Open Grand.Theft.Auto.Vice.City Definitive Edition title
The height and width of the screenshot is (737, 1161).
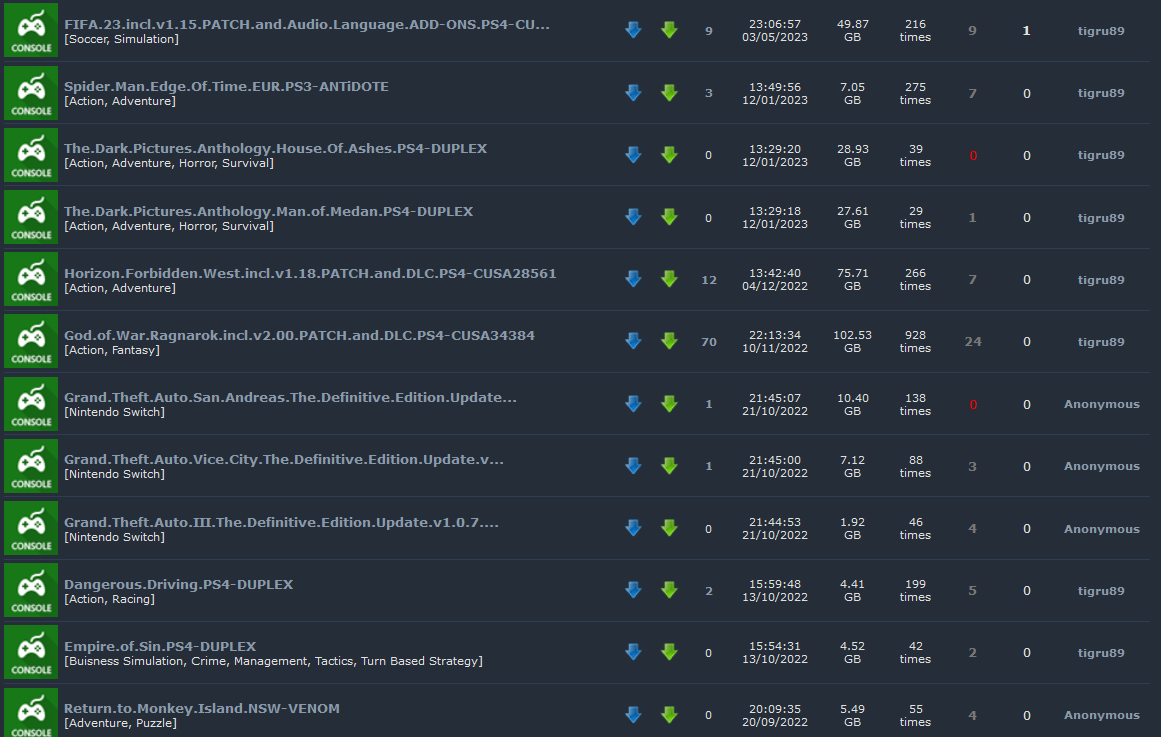pyautogui.click(x=284, y=460)
